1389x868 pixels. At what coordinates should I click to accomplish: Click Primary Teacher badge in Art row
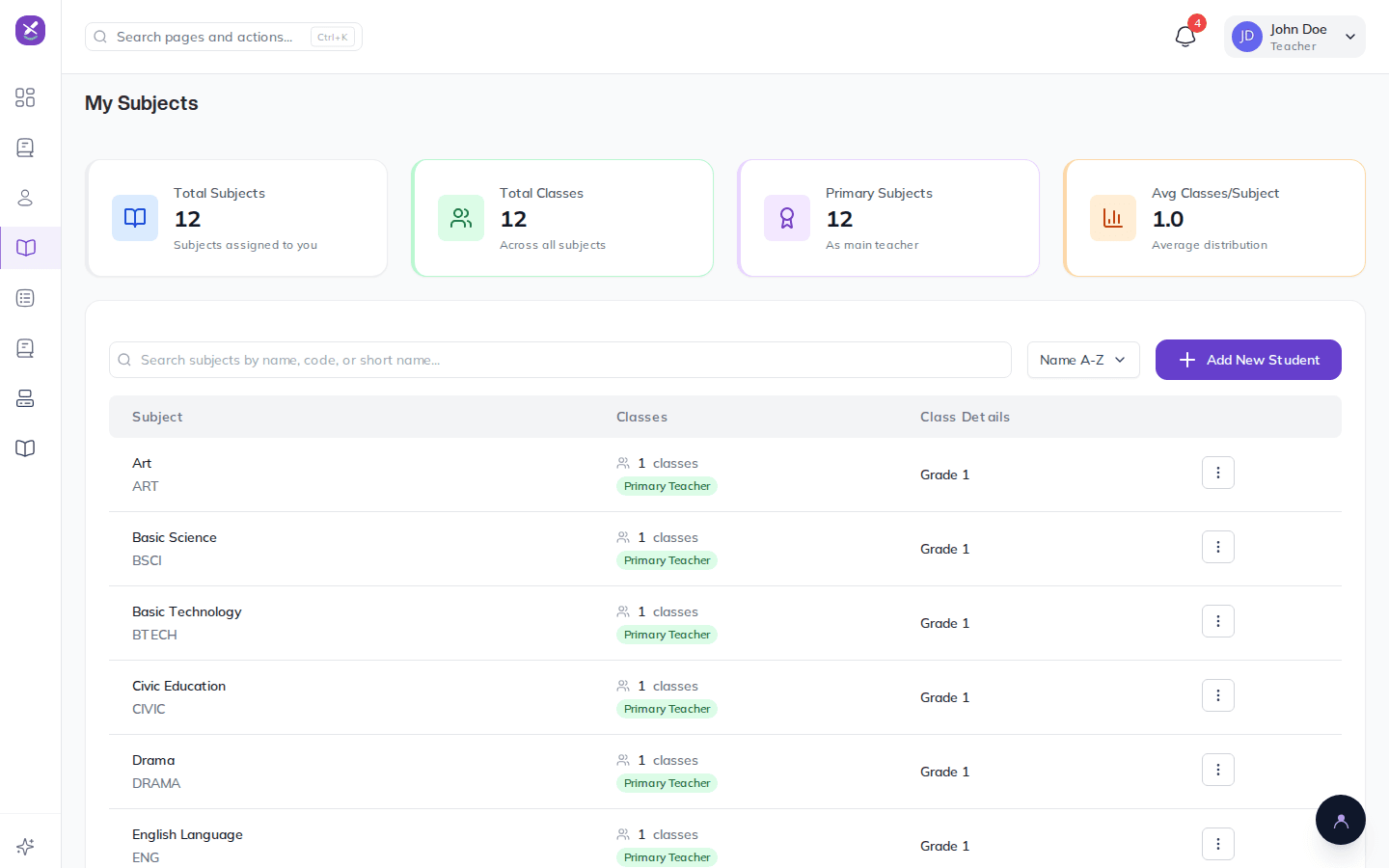[x=667, y=486]
